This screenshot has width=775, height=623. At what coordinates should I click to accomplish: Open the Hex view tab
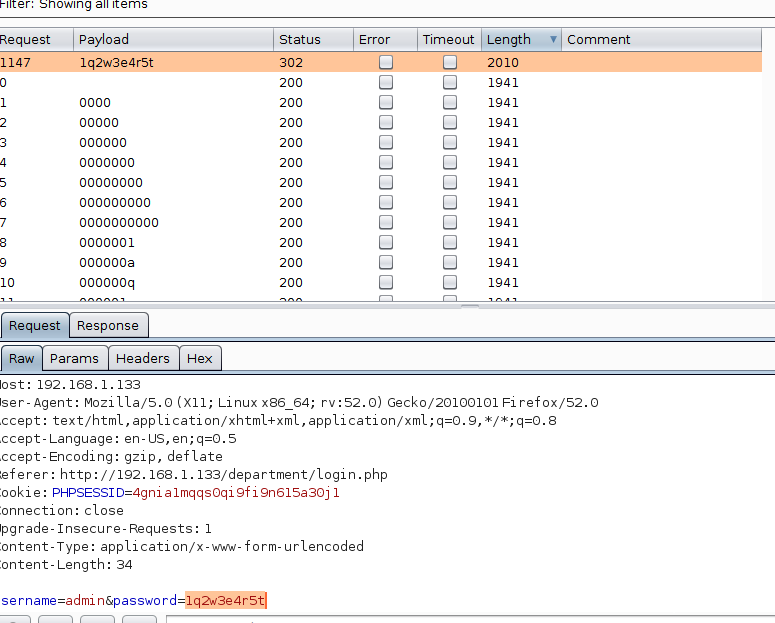pos(200,358)
